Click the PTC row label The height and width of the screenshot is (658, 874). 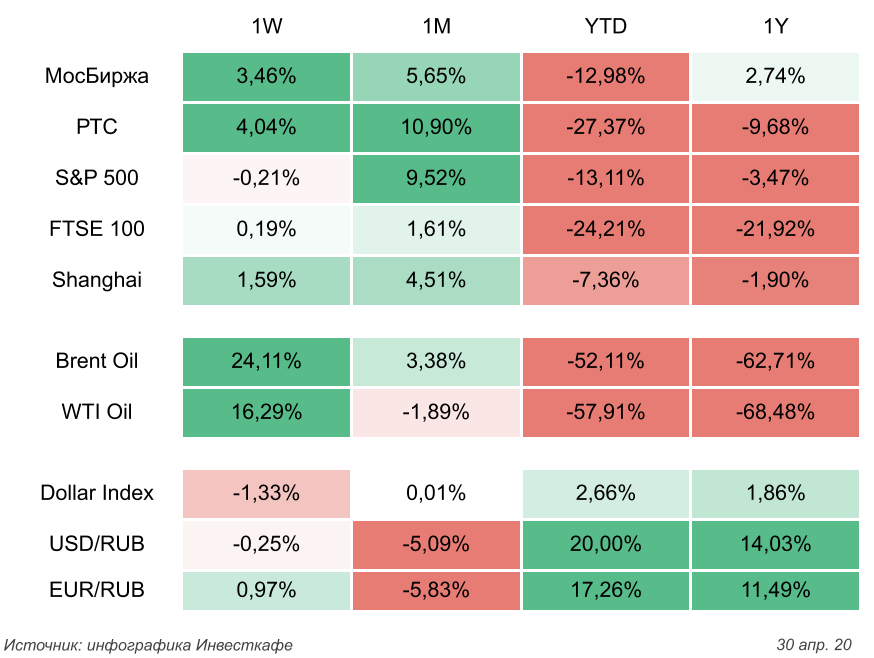(97, 127)
